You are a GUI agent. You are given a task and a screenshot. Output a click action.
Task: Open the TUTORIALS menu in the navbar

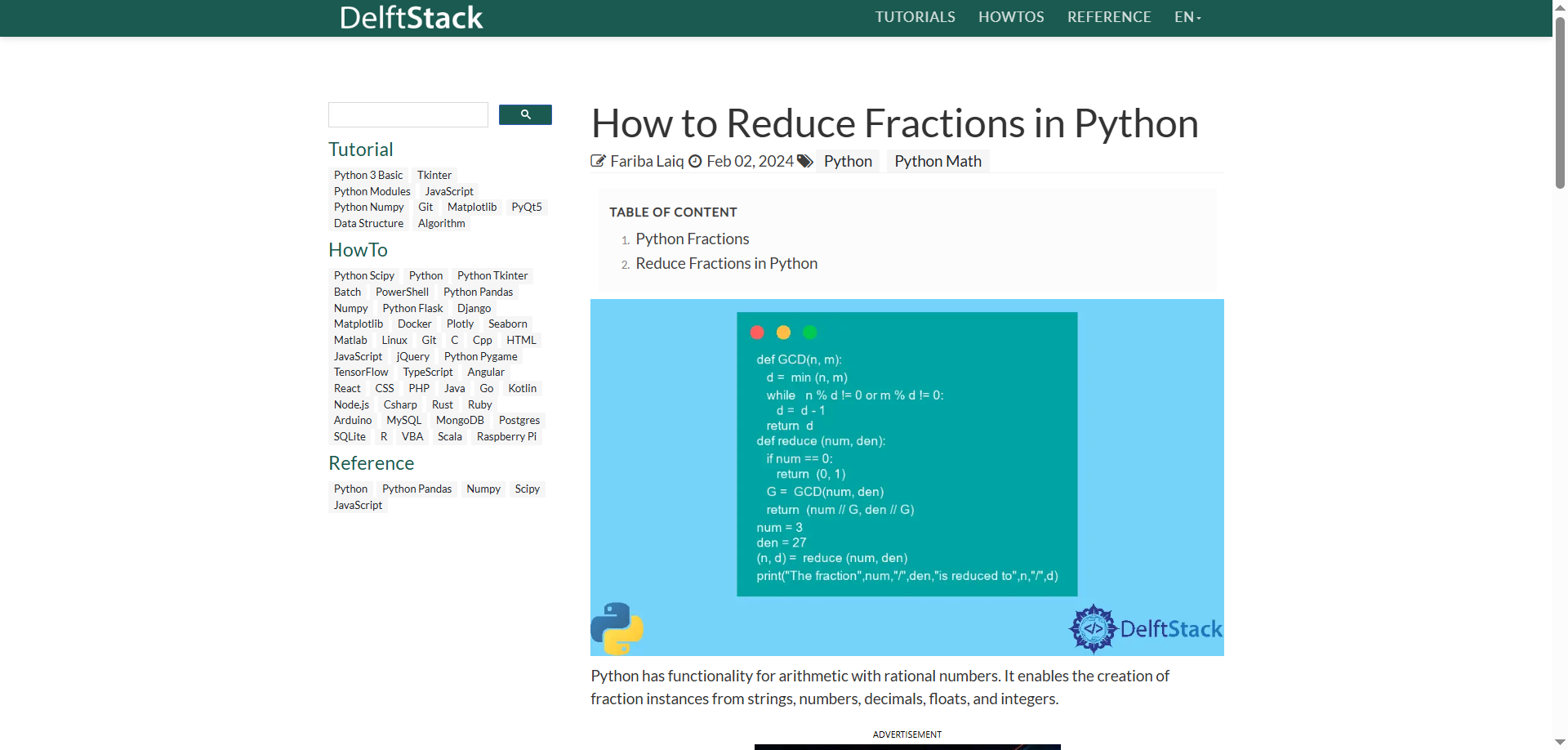[x=915, y=17]
